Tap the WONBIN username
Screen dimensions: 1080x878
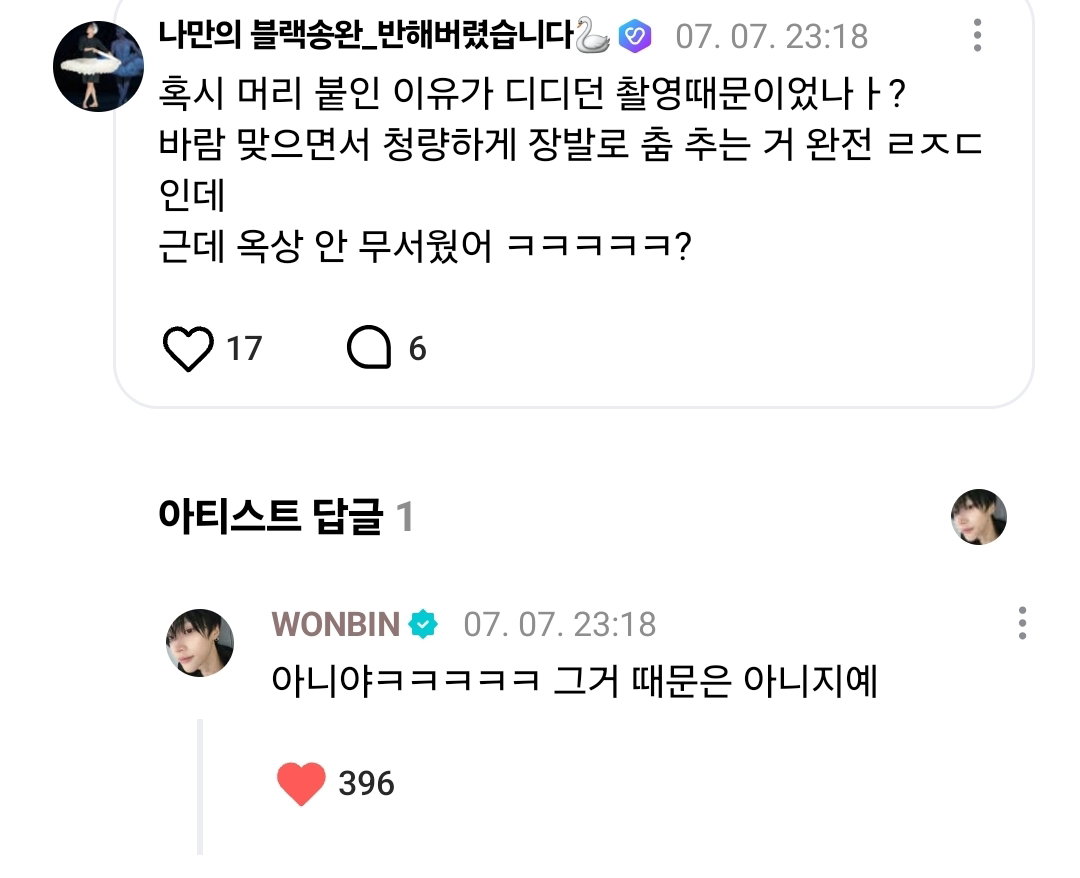click(335, 625)
